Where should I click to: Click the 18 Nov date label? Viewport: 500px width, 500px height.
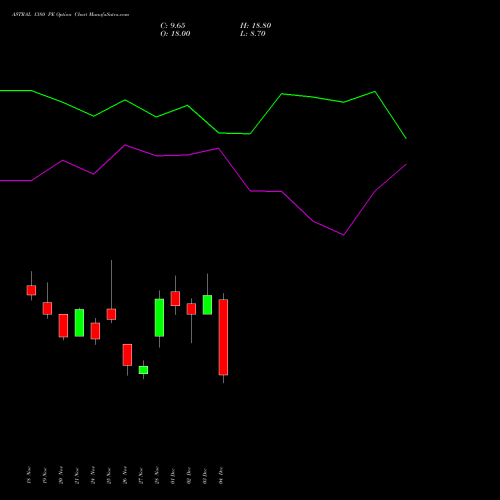pos(29,475)
